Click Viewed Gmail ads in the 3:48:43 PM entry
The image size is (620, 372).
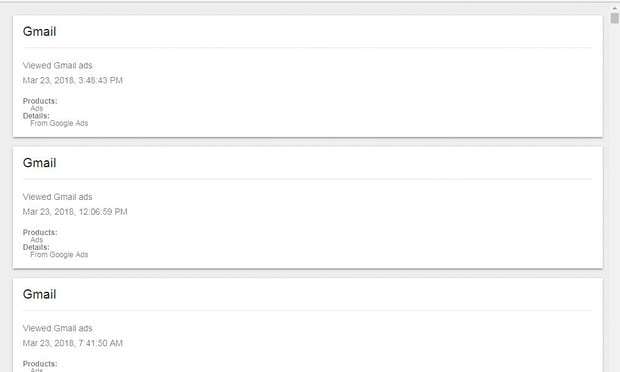tap(57, 65)
